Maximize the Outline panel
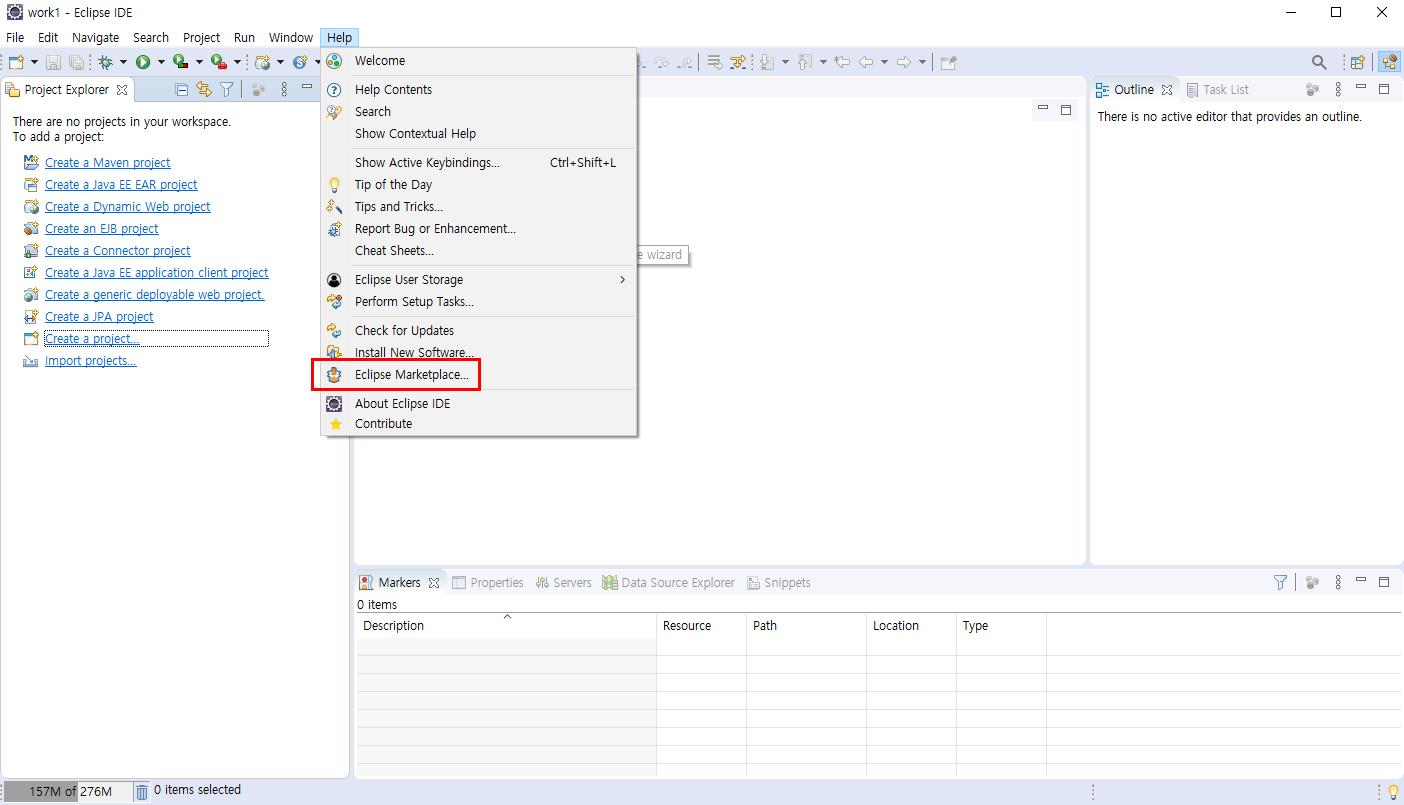The width and height of the screenshot is (1404, 805). point(1384,89)
